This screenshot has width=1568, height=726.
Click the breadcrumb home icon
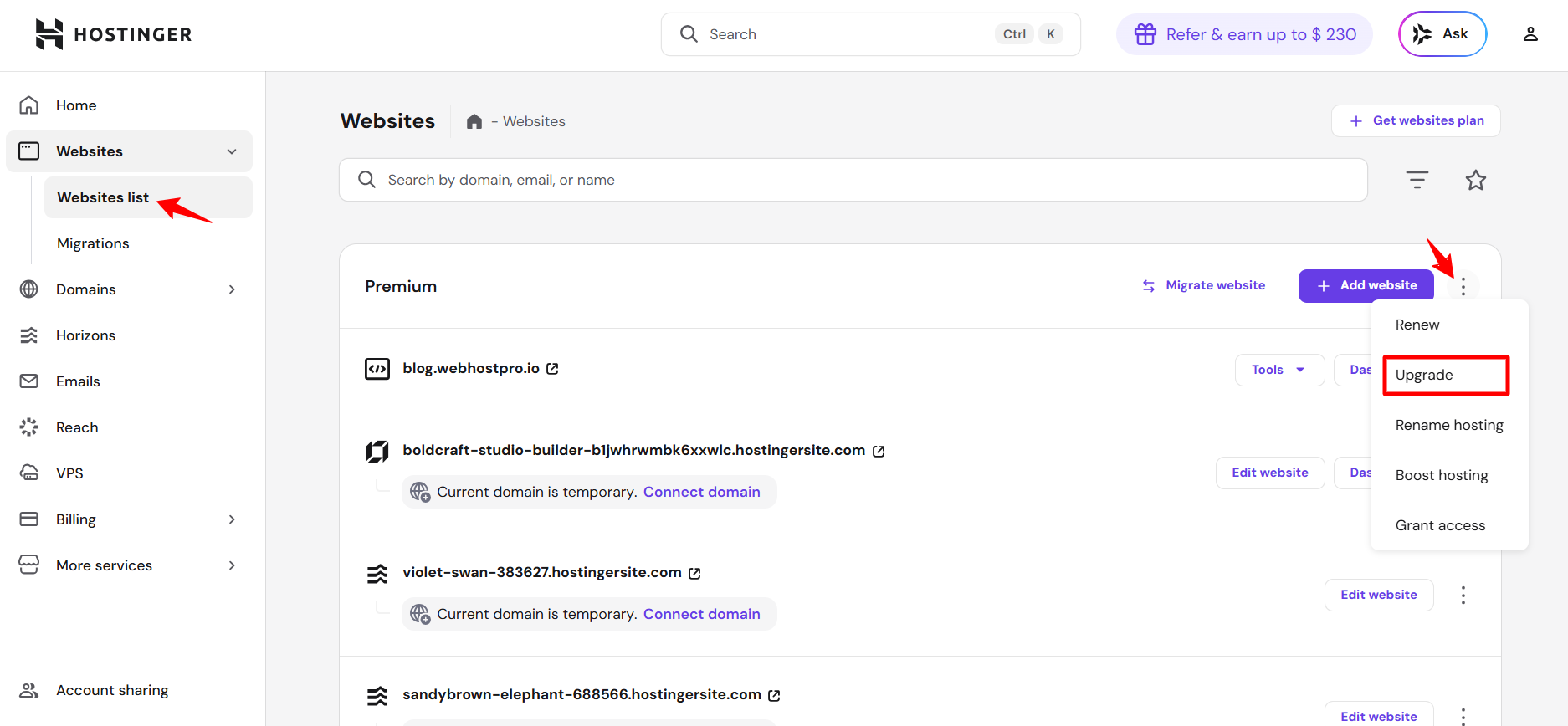[474, 121]
